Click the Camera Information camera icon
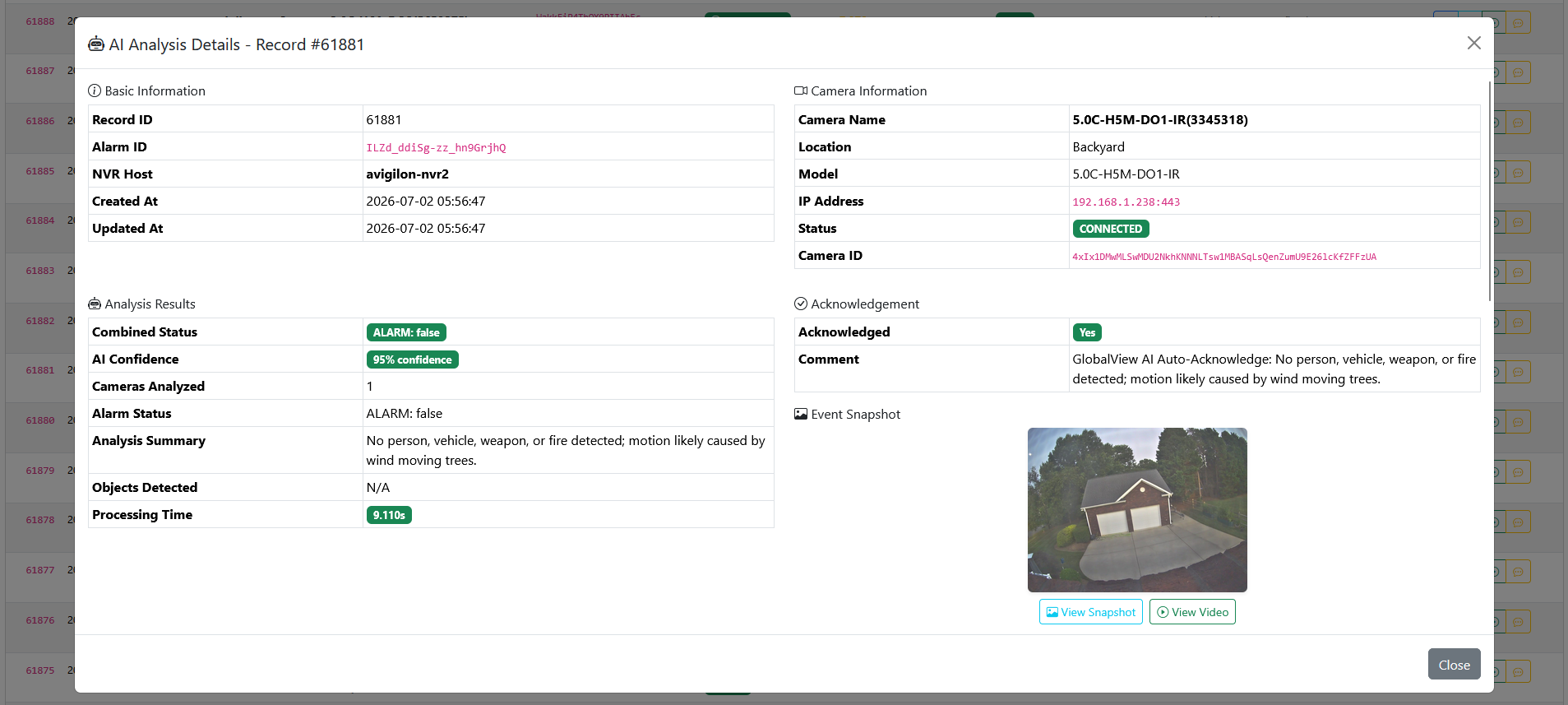1568x705 pixels. point(801,90)
